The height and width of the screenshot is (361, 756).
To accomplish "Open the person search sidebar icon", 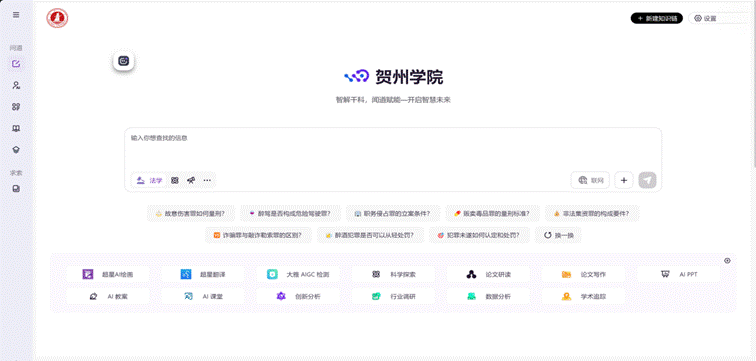I will (x=16, y=85).
